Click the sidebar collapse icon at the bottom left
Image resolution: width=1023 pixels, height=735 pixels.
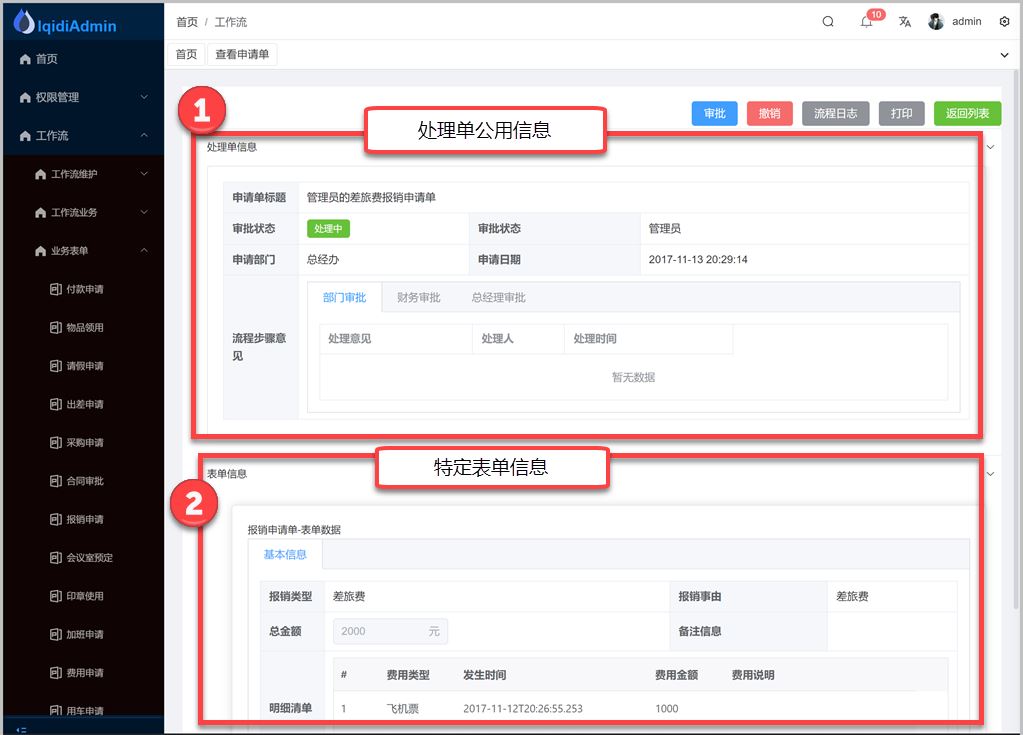[21, 730]
